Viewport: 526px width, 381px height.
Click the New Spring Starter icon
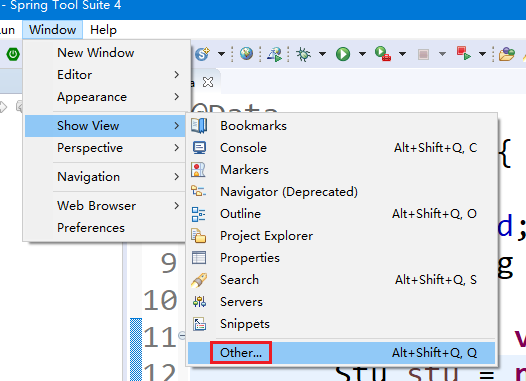coord(203,54)
